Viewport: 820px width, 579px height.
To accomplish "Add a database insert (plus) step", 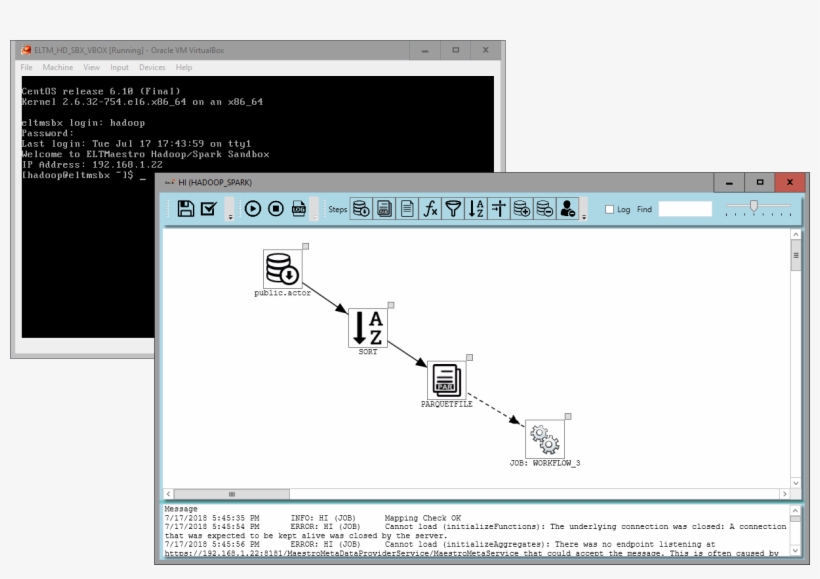I will (522, 209).
